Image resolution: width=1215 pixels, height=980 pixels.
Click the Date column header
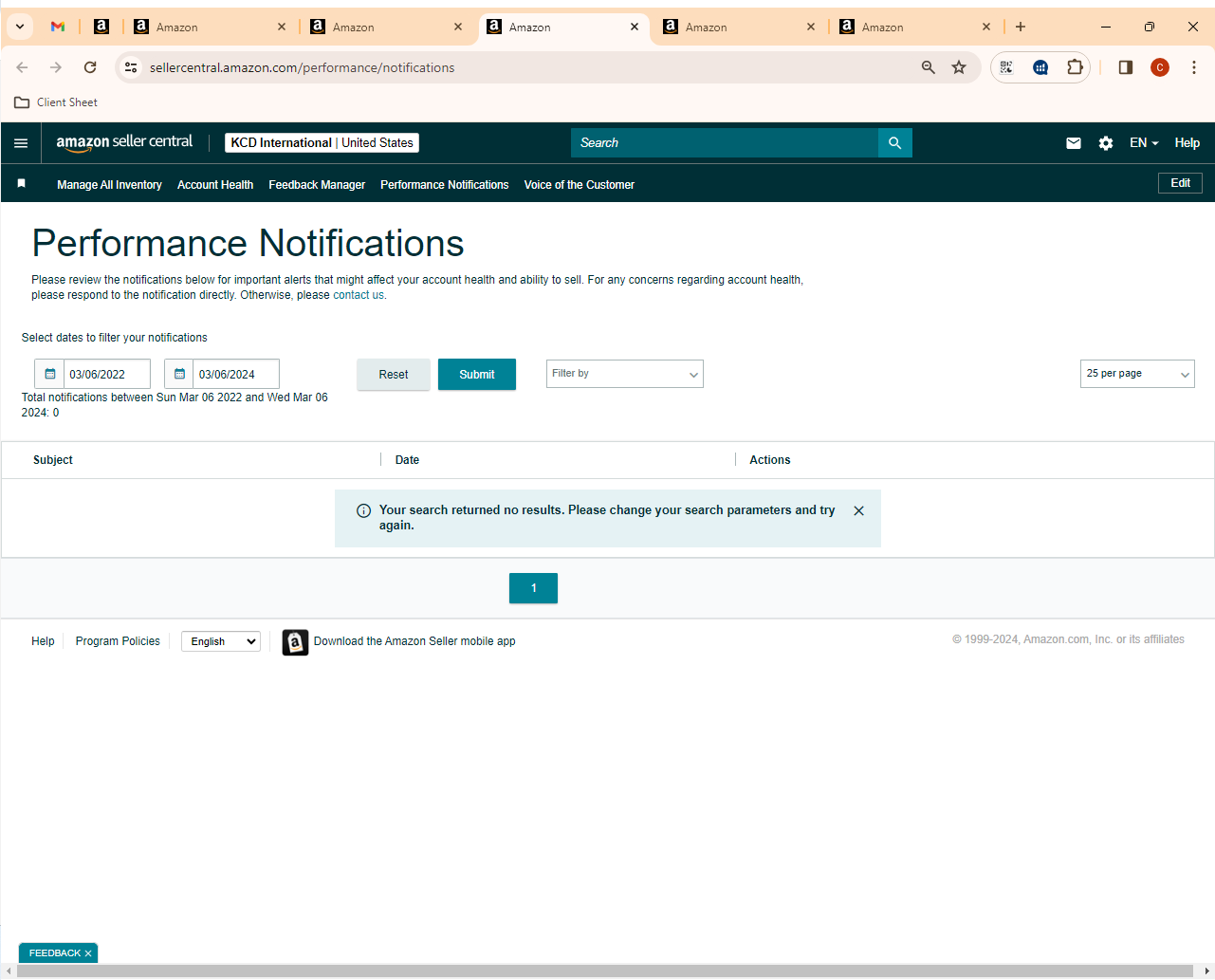tap(407, 460)
